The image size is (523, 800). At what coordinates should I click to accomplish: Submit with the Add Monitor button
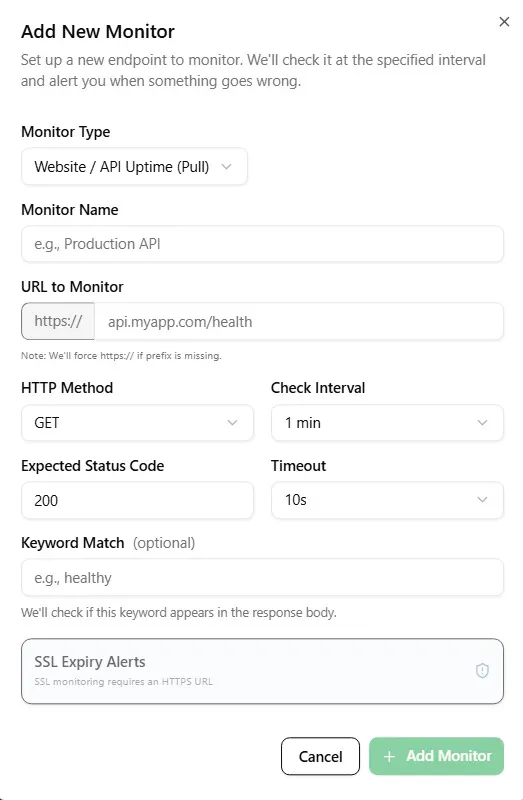coord(436,756)
